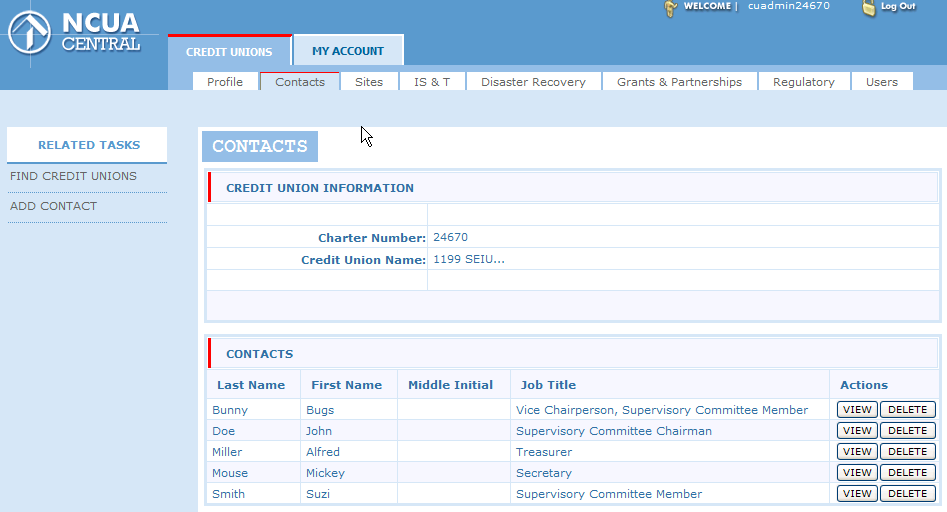Open the Profile sub-tab

(x=225, y=82)
